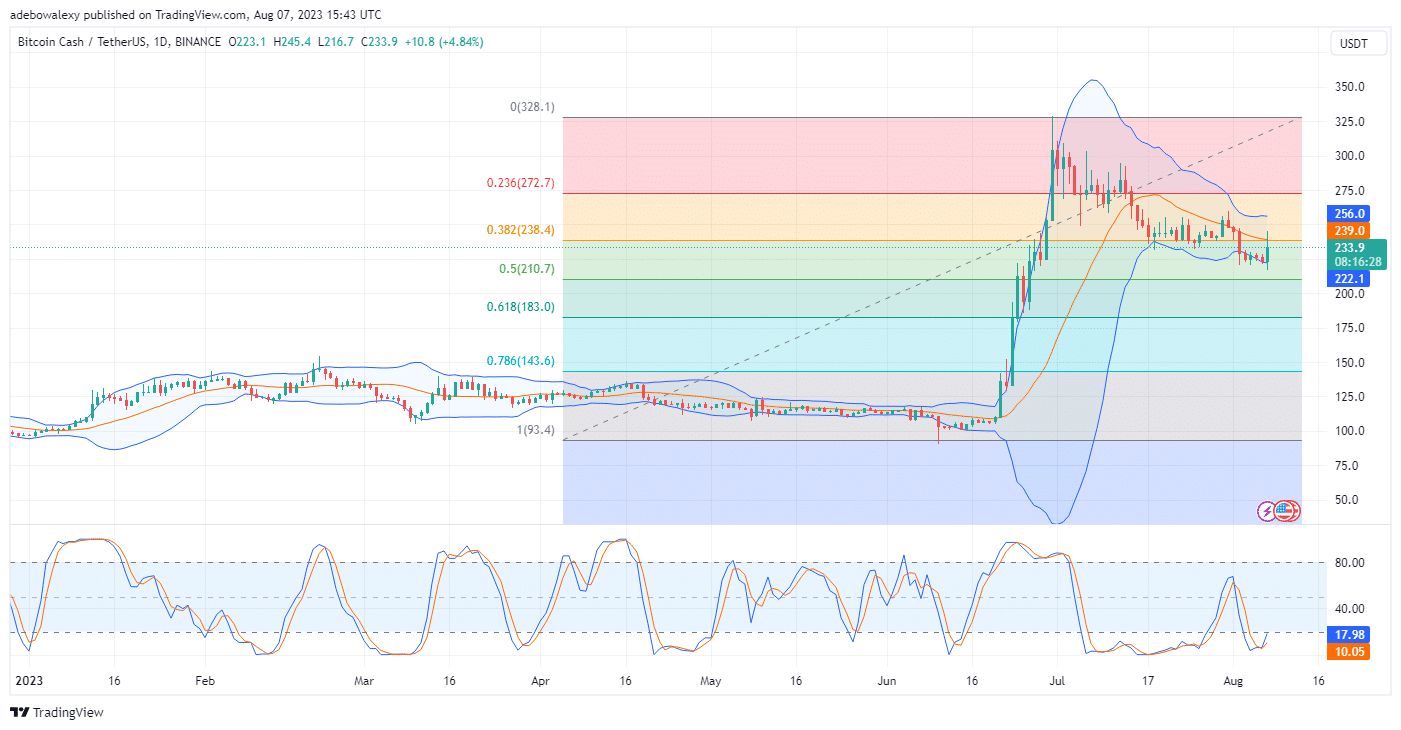Select the 0.786(143.6) Fibonacci level label
The image size is (1401, 730).
click(520, 361)
